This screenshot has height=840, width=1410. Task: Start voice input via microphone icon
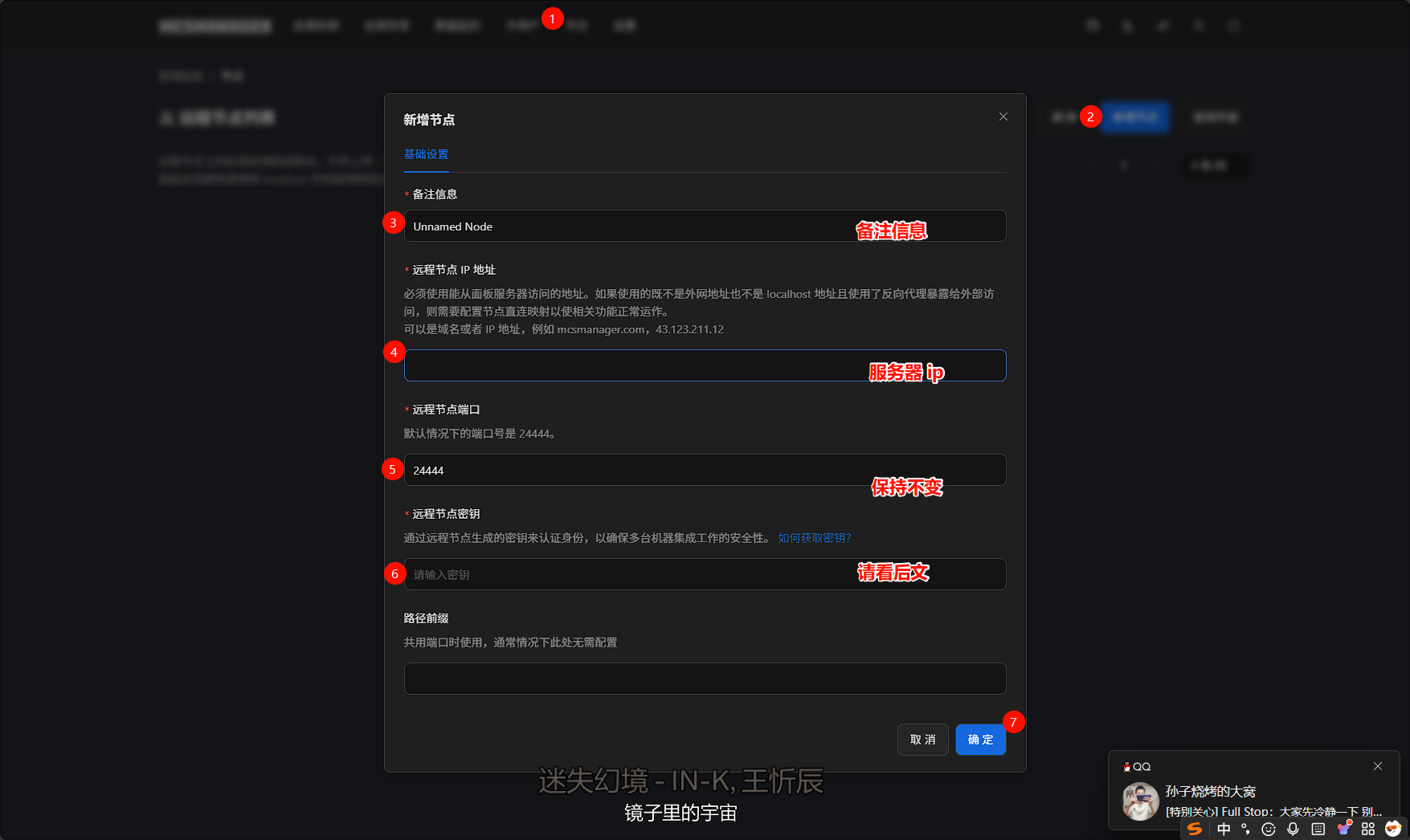1293,829
